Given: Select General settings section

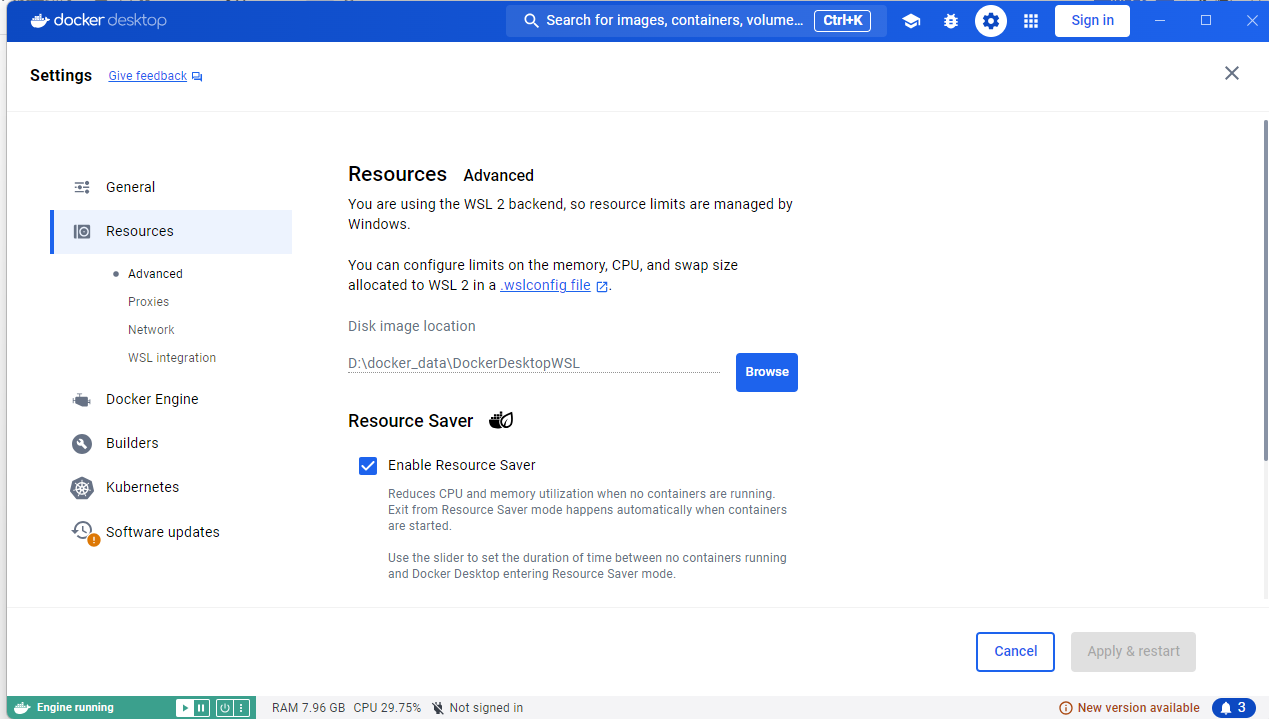Looking at the screenshot, I should pos(171,187).
